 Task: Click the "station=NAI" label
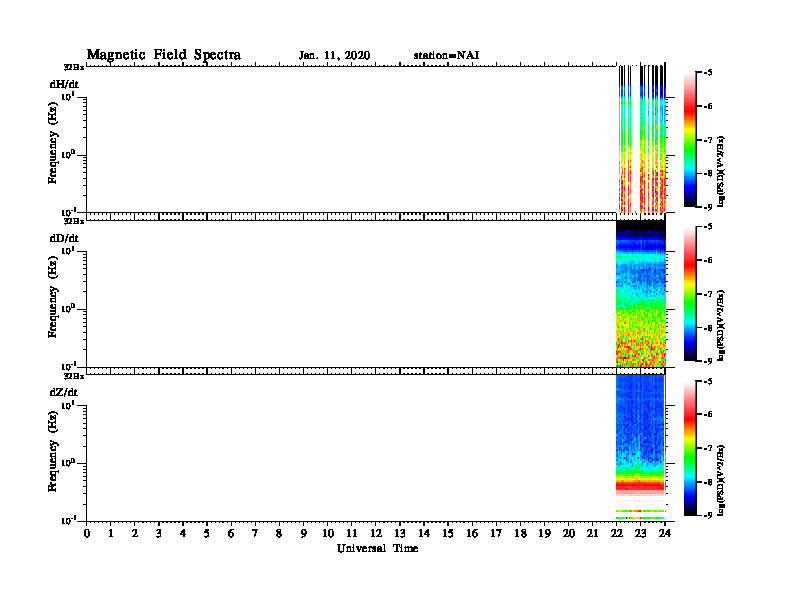coord(446,56)
